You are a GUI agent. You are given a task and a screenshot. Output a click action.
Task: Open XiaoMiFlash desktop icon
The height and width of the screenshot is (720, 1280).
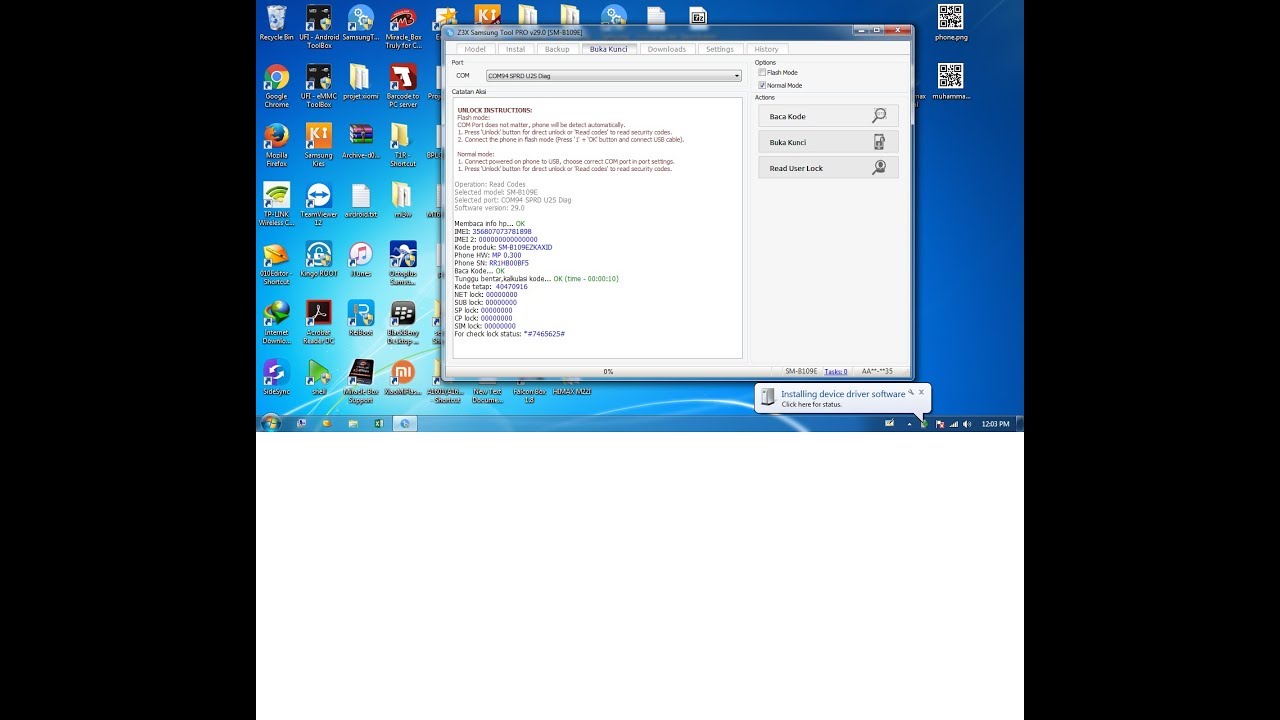(402, 378)
